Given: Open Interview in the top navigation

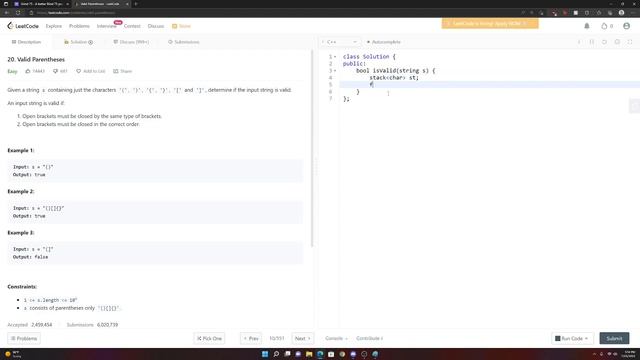Looking at the screenshot, I should pos(107,26).
